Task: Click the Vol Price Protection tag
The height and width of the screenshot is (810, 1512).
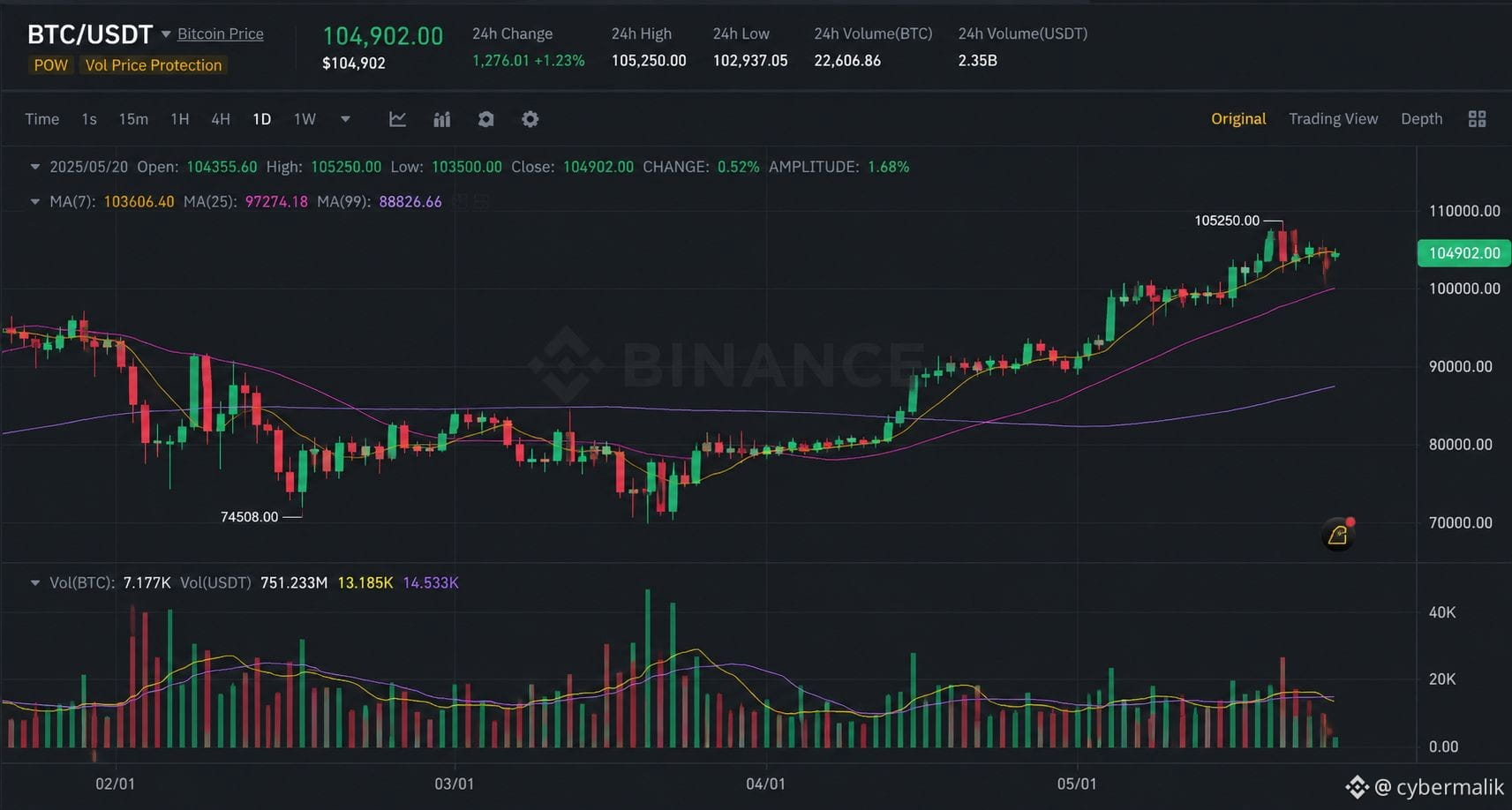Action: [x=154, y=65]
